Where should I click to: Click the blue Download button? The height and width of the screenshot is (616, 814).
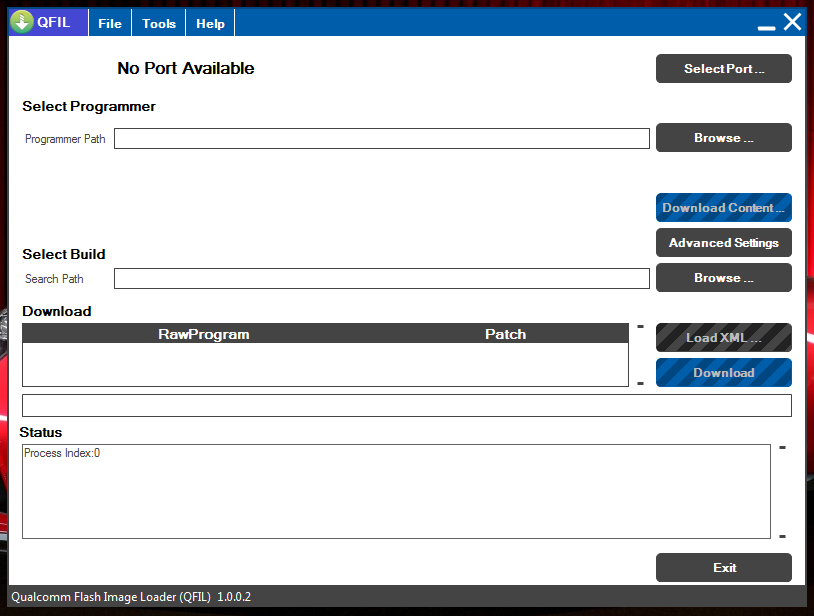pyautogui.click(x=724, y=373)
